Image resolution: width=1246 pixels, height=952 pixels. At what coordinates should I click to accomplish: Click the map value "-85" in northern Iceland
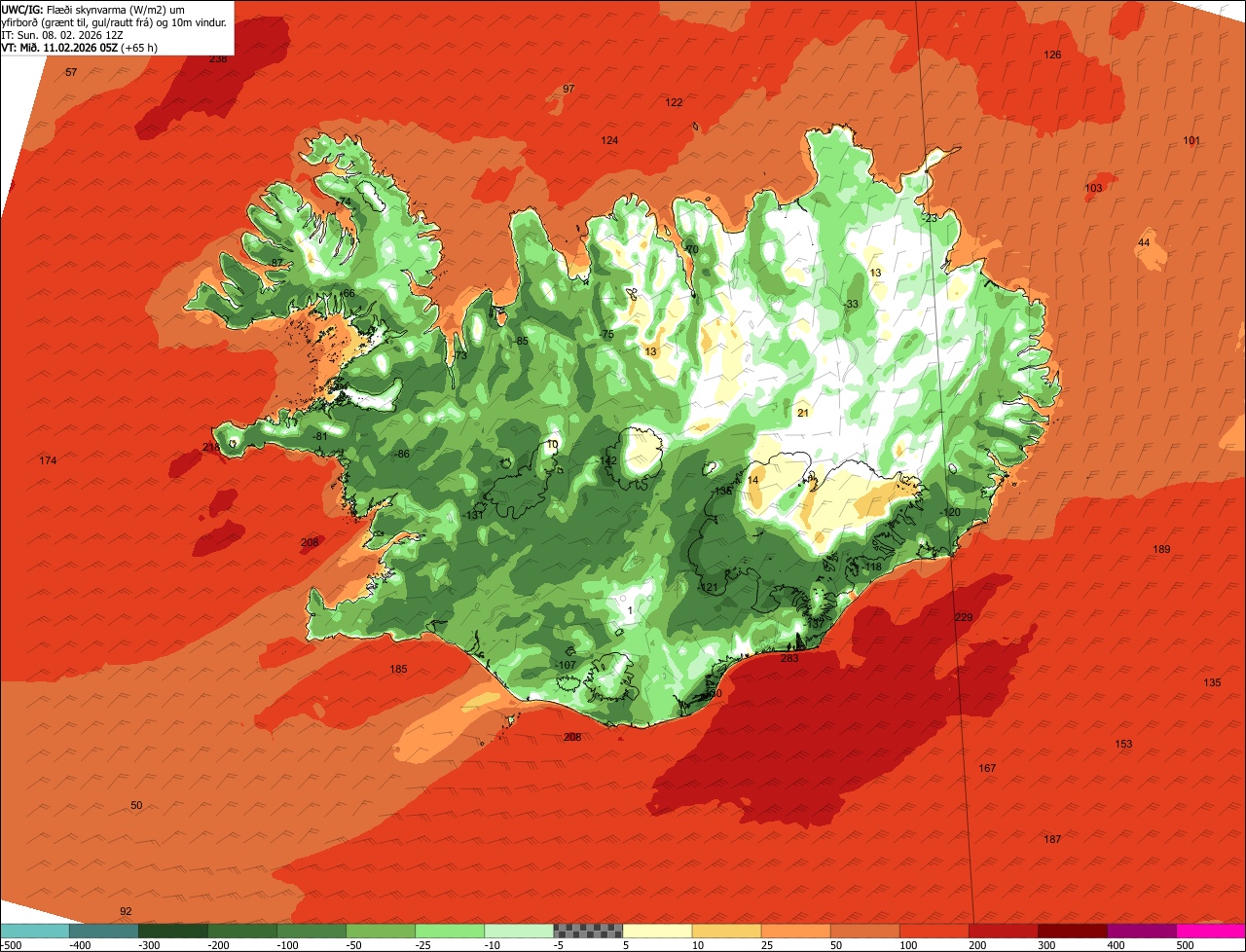(x=521, y=342)
